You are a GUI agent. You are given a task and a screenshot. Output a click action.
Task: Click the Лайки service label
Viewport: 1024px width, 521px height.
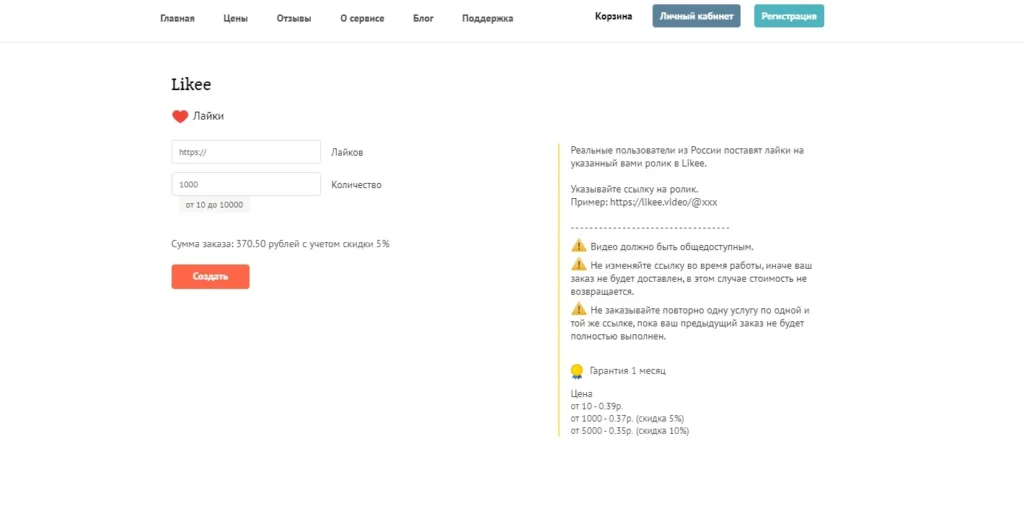click(x=208, y=116)
